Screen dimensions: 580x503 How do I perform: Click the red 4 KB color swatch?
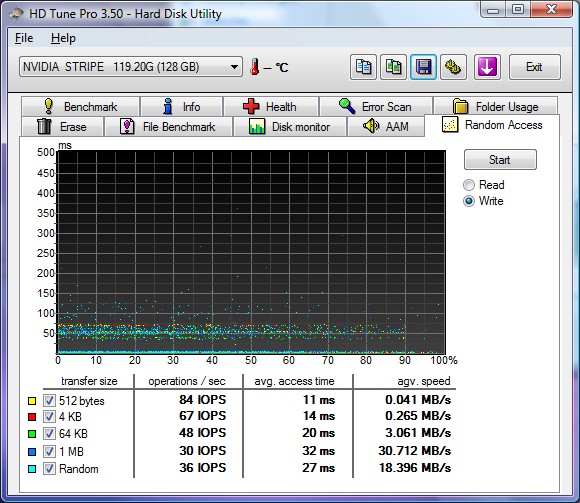pyautogui.click(x=32, y=417)
